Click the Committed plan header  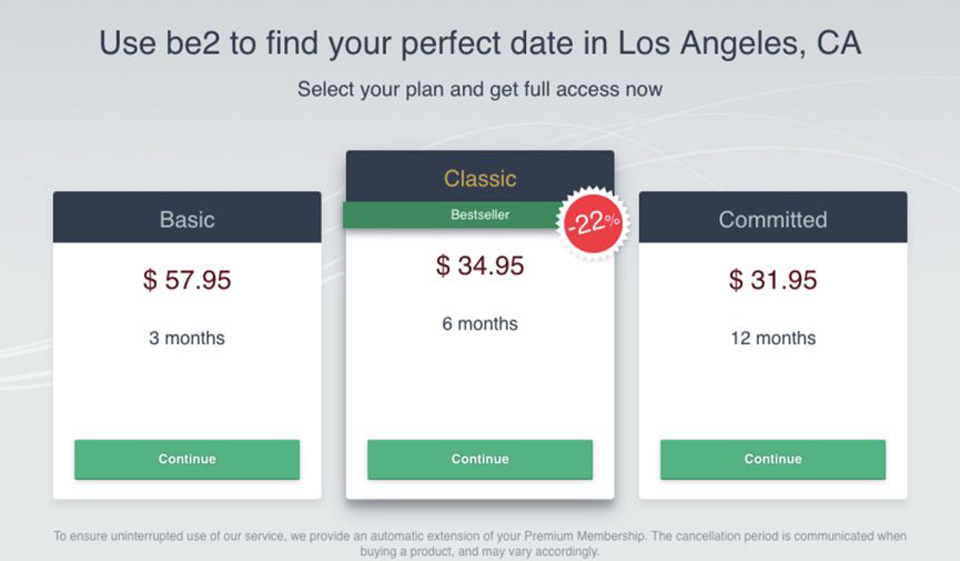pos(773,218)
